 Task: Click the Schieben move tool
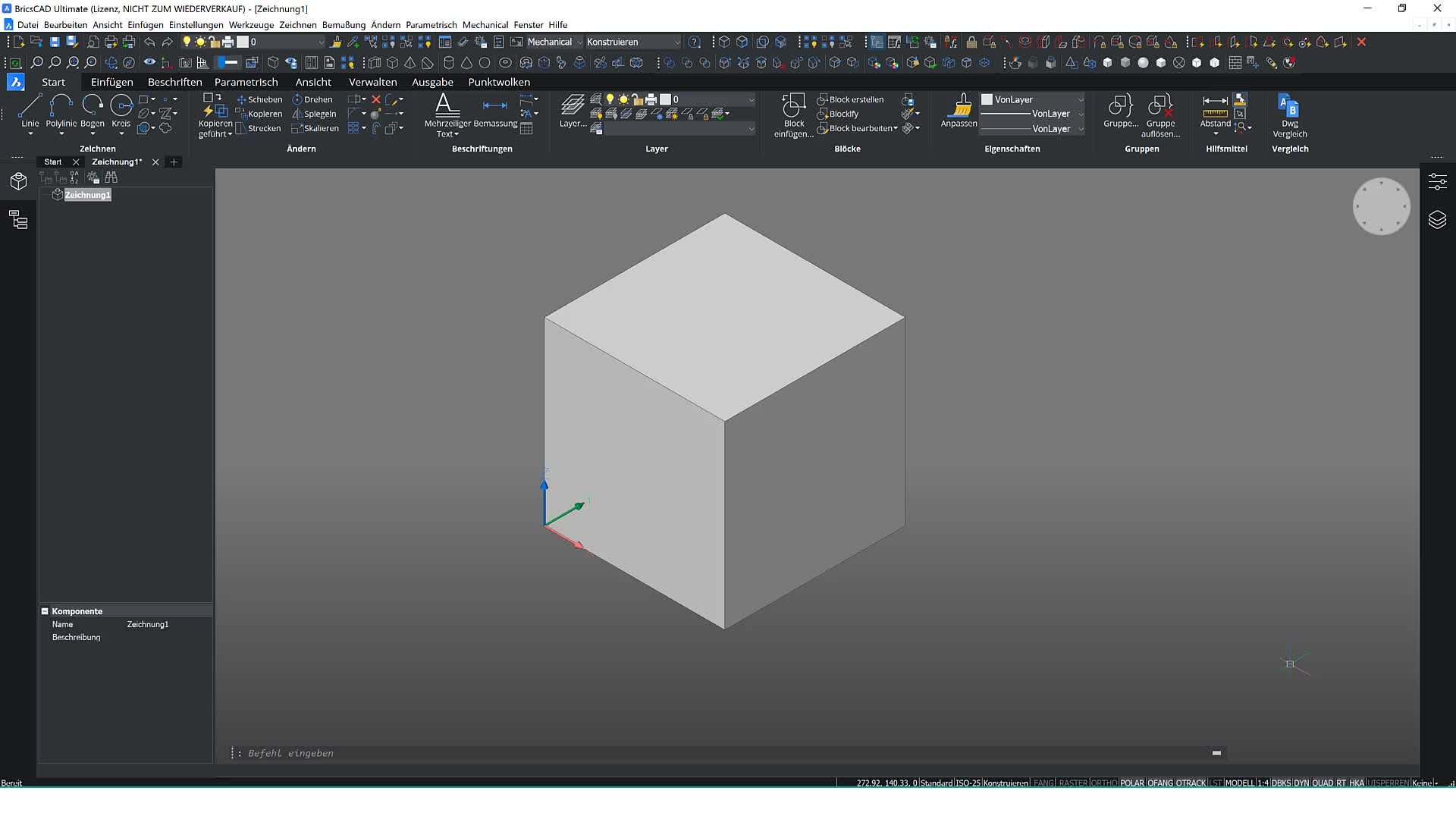coord(259,99)
